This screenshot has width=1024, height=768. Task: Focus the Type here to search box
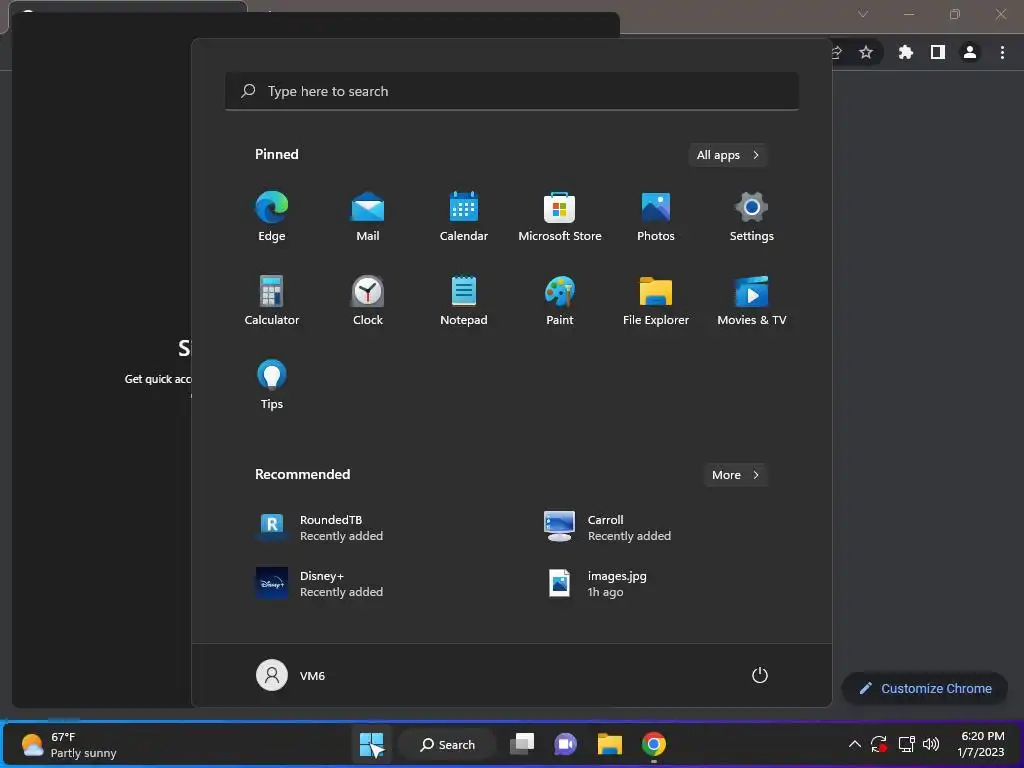point(512,91)
